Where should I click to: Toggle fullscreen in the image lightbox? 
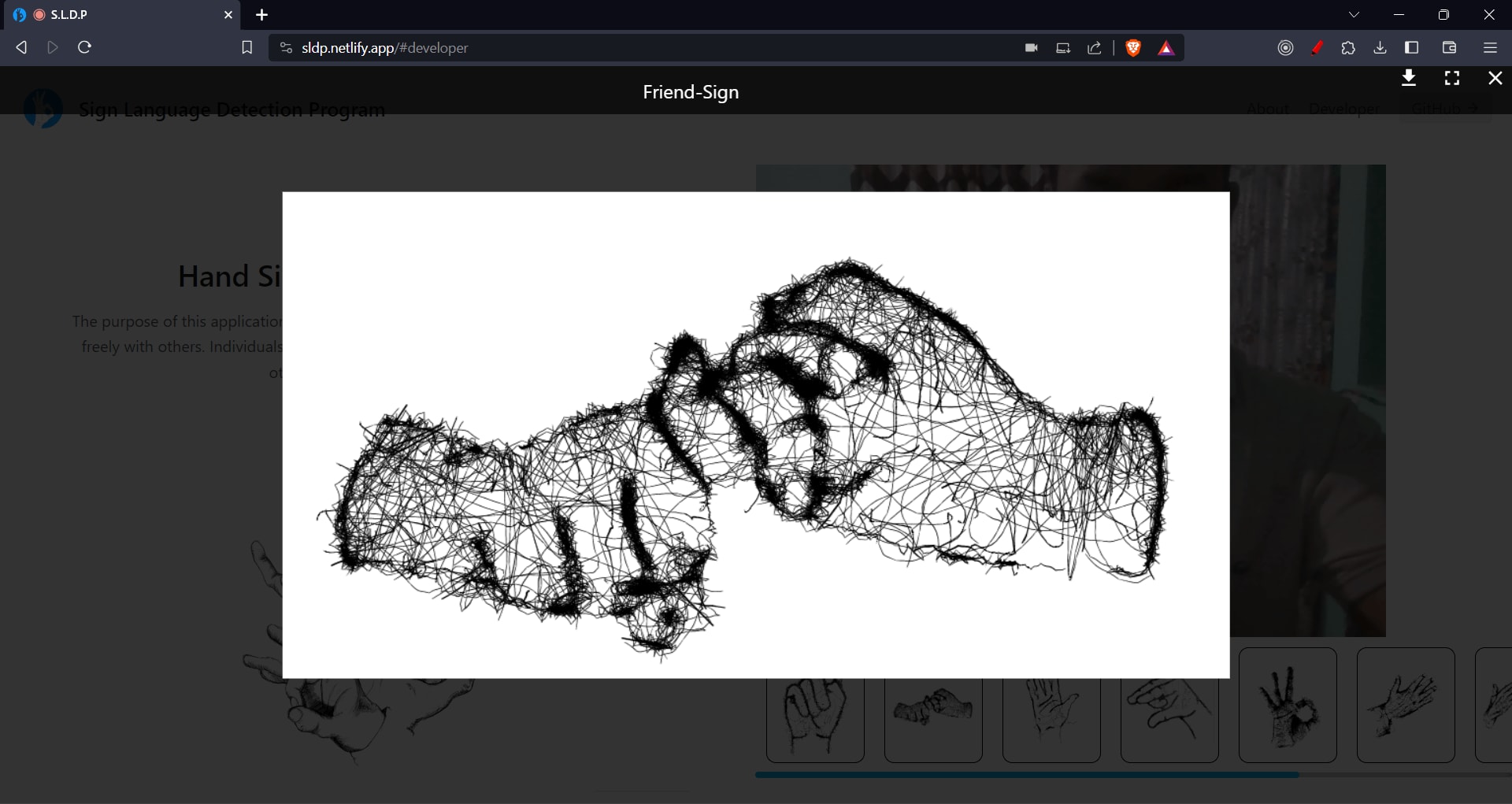point(1452,78)
